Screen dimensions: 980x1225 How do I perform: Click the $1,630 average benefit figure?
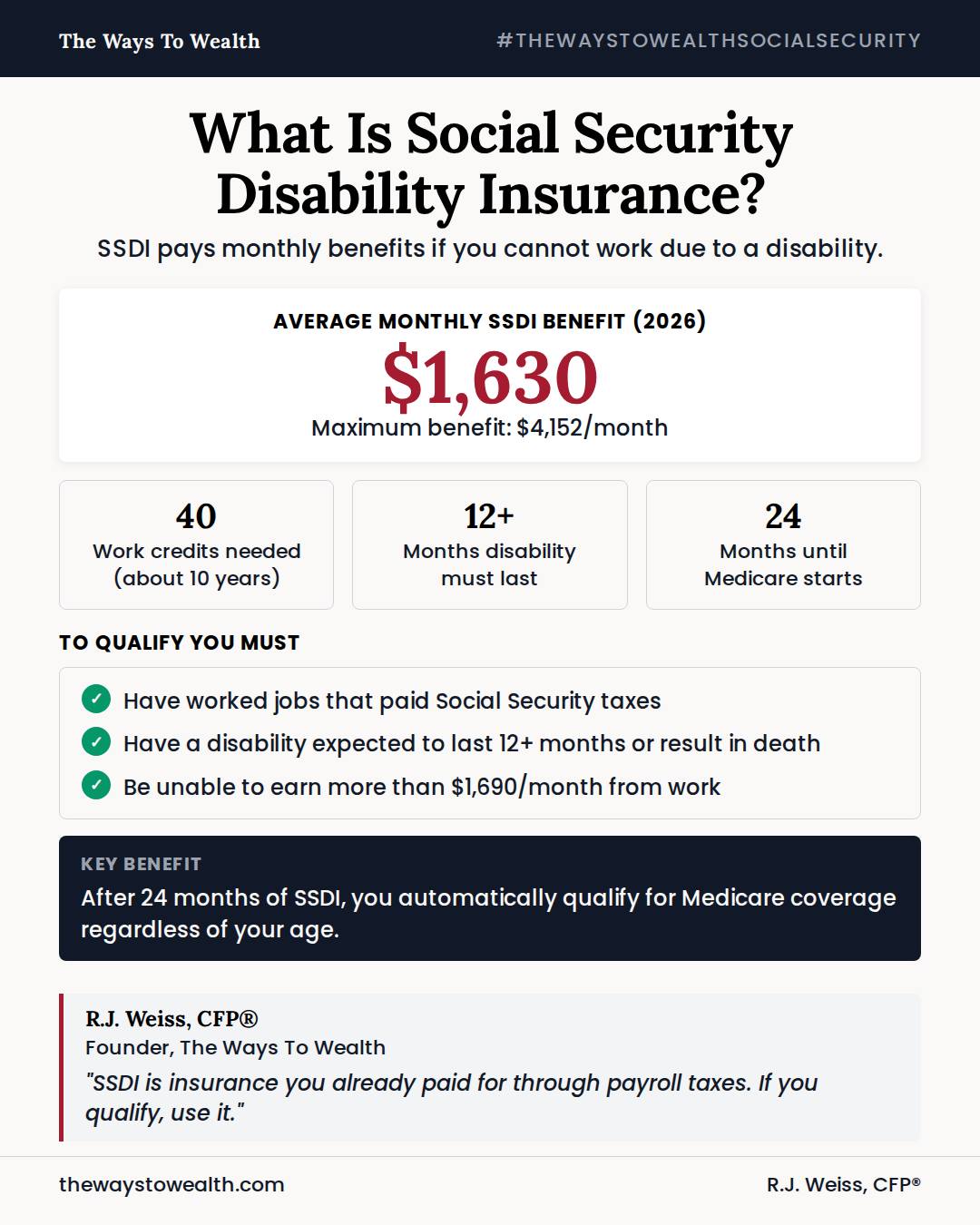pos(490,377)
